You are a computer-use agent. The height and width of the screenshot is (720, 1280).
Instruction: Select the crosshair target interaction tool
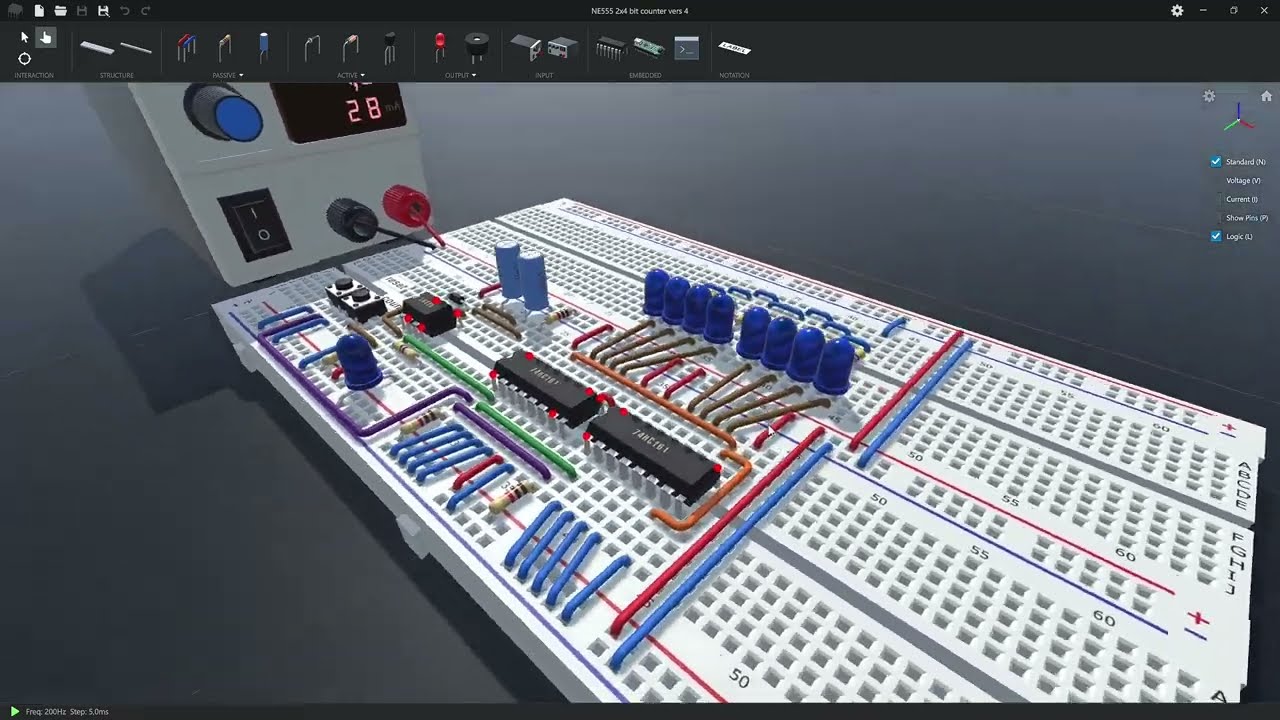point(25,59)
